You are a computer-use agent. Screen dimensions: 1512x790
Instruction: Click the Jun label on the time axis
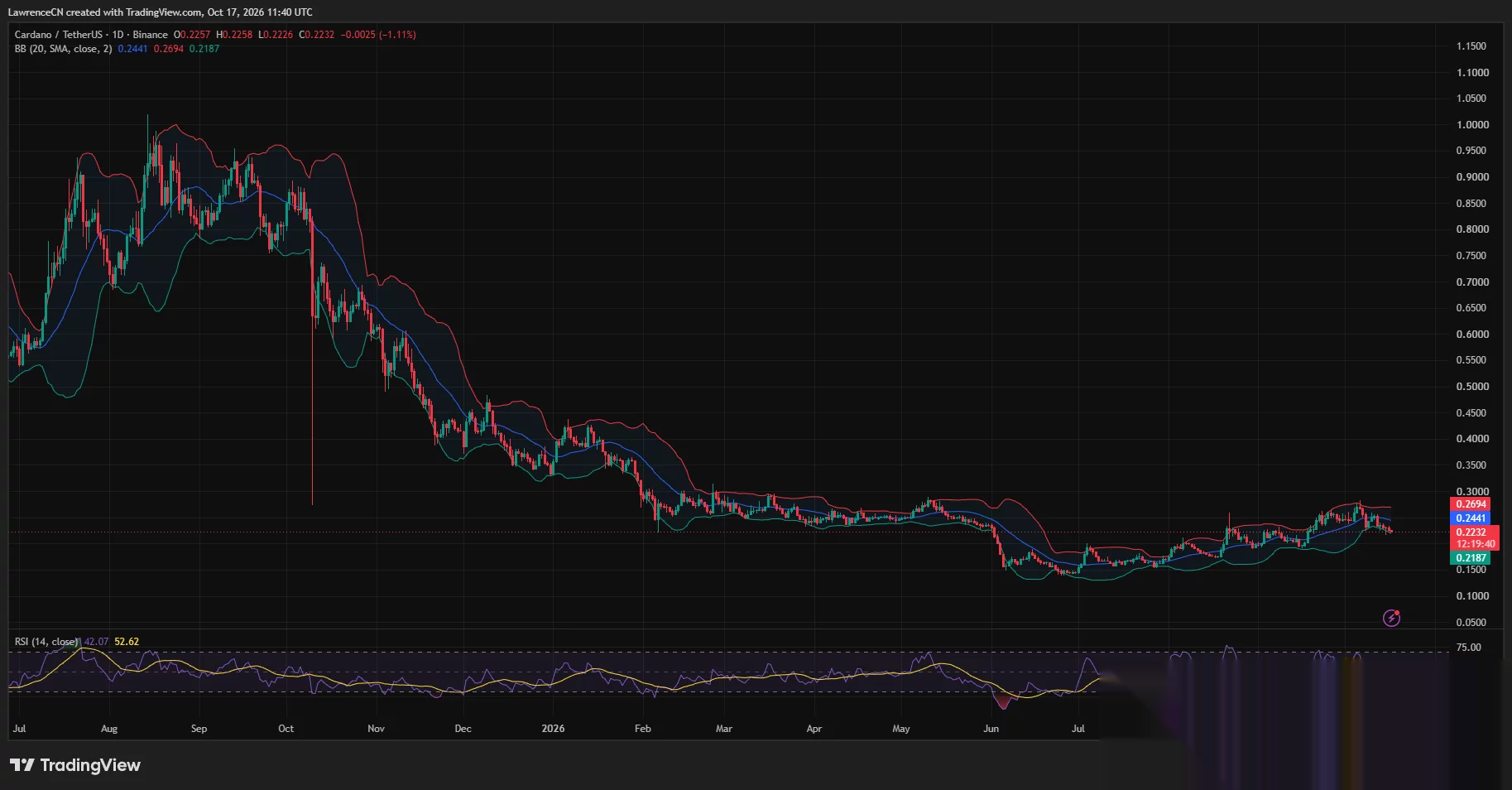[x=991, y=729]
